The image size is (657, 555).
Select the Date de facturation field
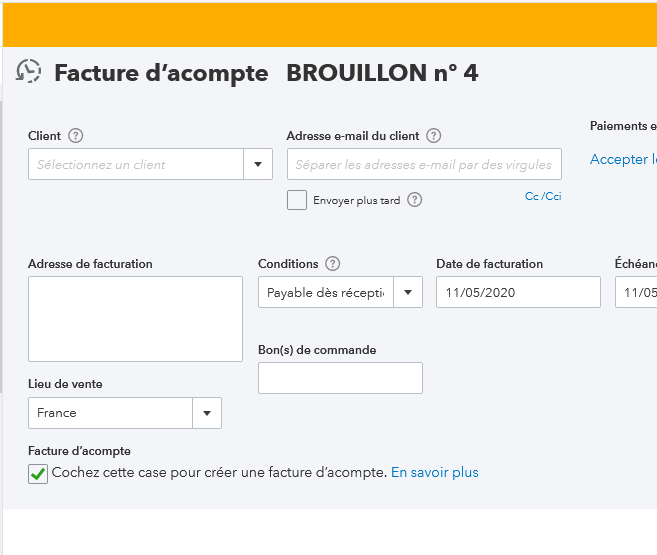(x=518, y=292)
